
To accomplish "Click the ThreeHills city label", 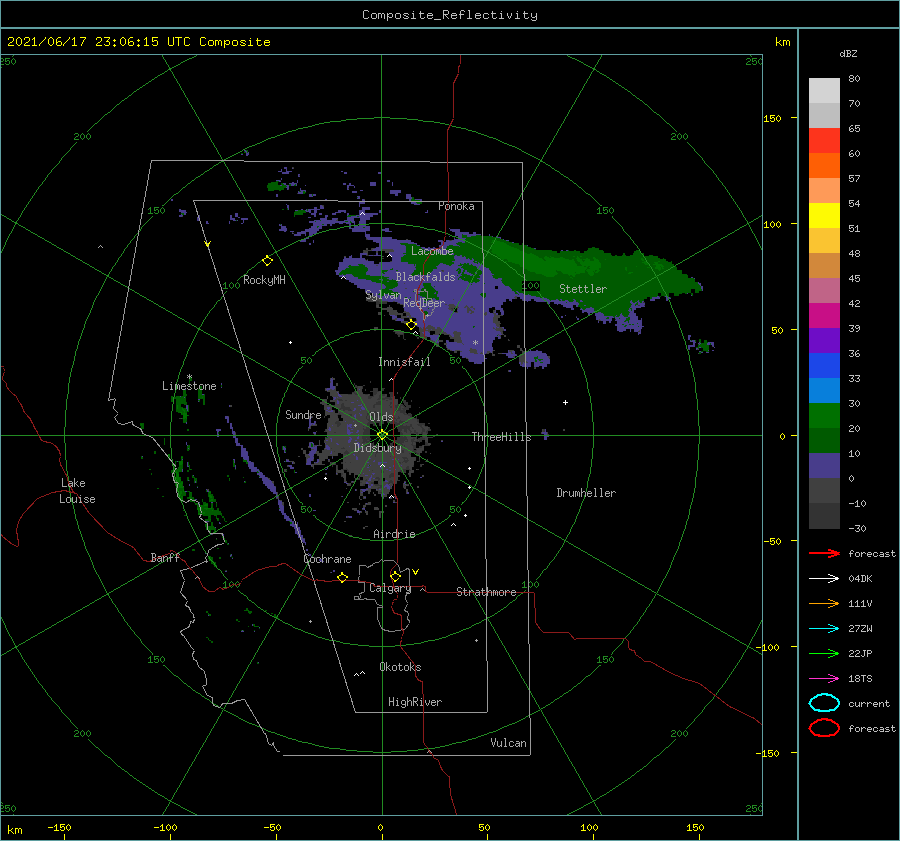I will [502, 437].
